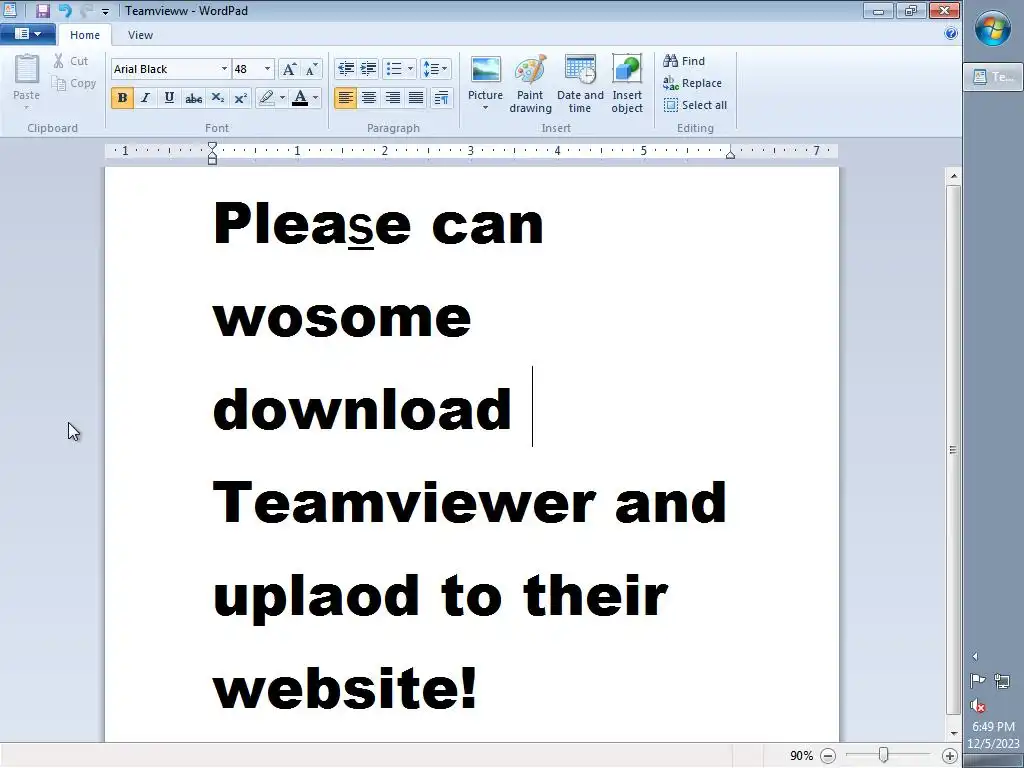Click the vertical scrollbar down arrow
This screenshot has height=768, width=1024.
pos(953,734)
